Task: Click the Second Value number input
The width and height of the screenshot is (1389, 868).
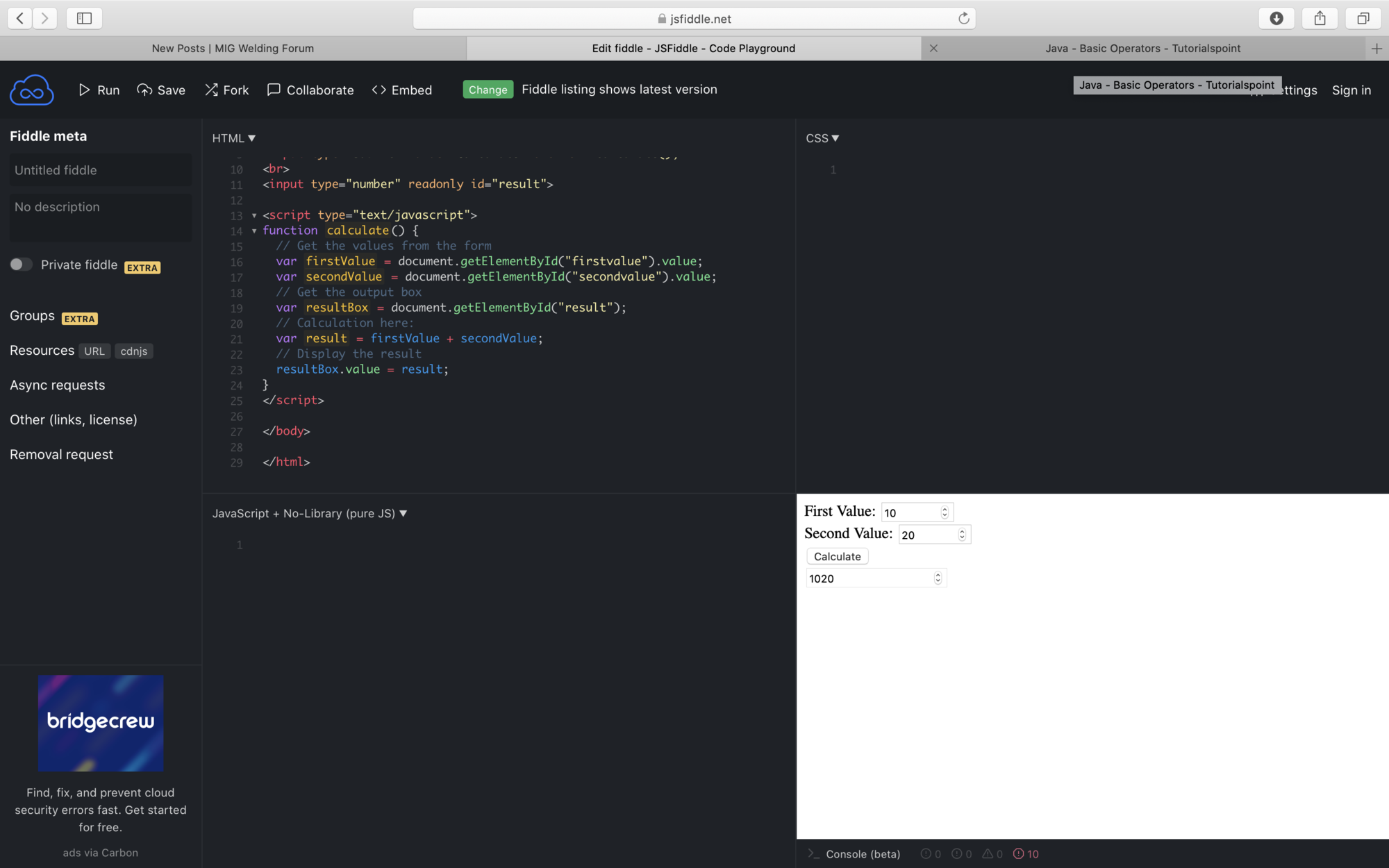Action: coord(934,535)
